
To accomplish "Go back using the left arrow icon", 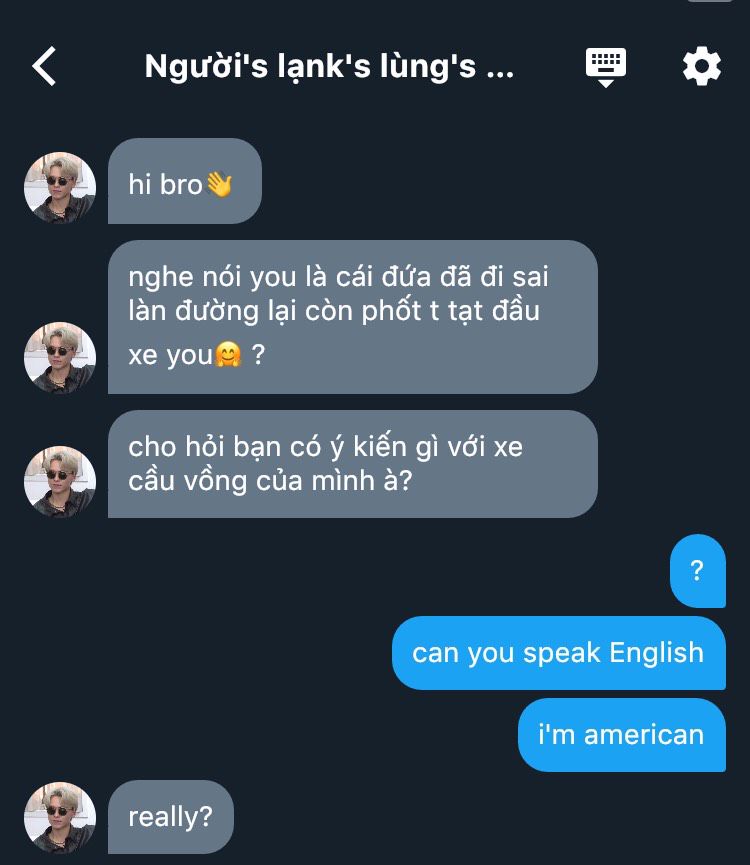I will pos(44,66).
